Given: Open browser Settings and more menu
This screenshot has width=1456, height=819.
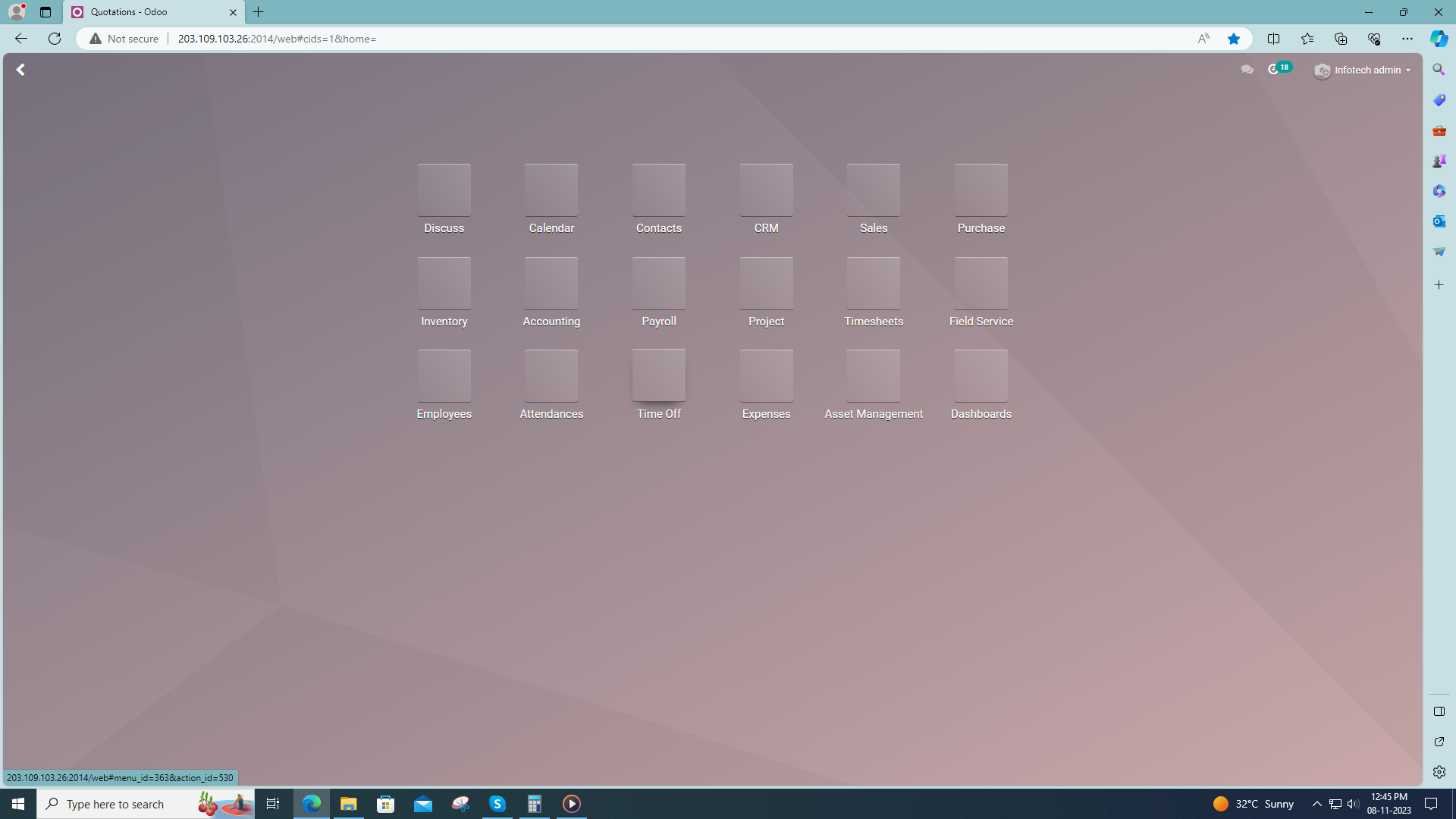Looking at the screenshot, I should click(1407, 39).
